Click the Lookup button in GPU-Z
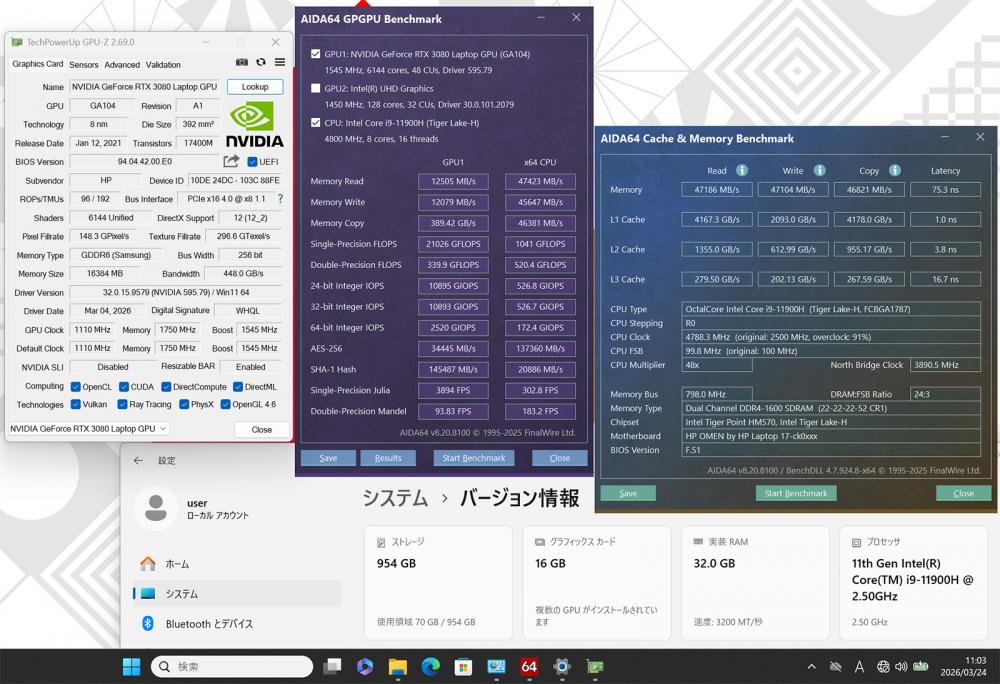The height and width of the screenshot is (684, 1000). (255, 87)
